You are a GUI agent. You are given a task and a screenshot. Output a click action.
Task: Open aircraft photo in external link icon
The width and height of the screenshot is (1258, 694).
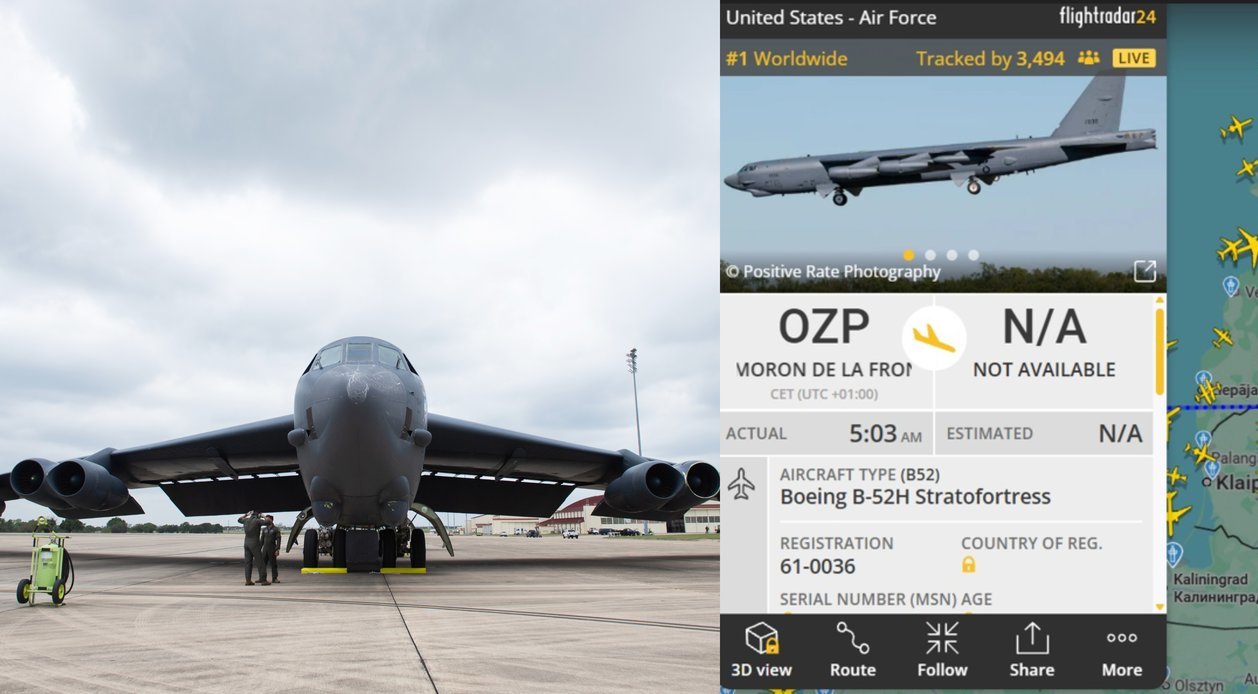click(1145, 271)
